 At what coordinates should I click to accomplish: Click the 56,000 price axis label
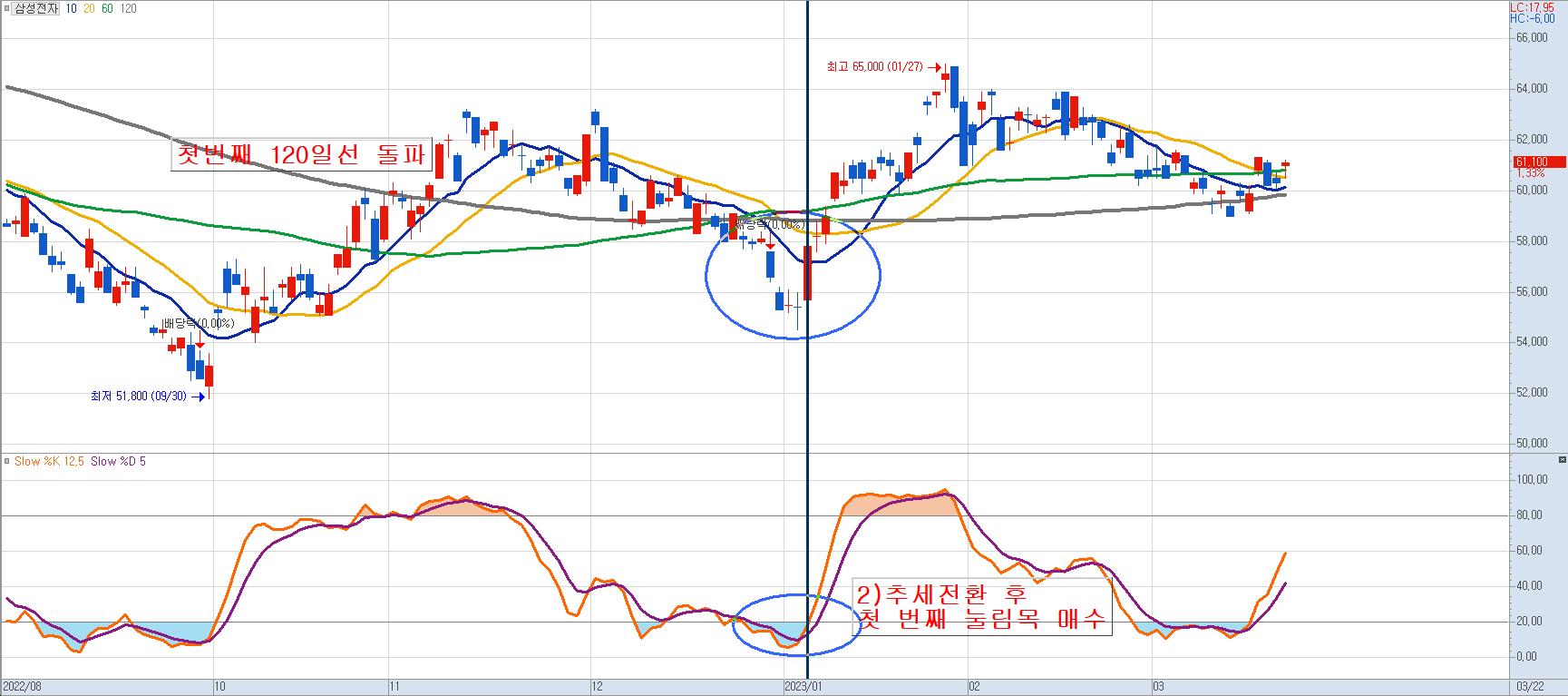(1532, 291)
